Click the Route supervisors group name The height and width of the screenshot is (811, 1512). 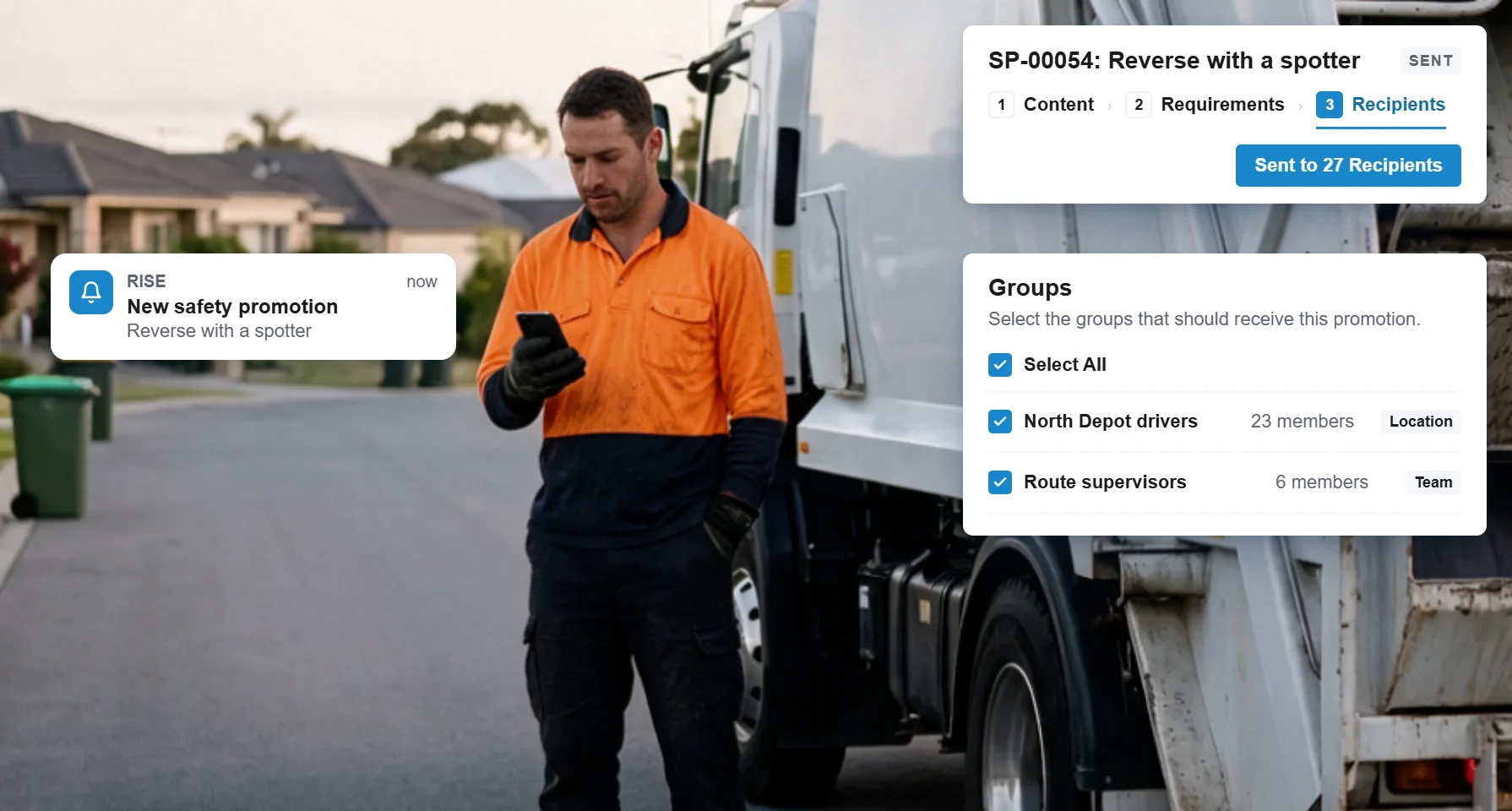point(1105,482)
